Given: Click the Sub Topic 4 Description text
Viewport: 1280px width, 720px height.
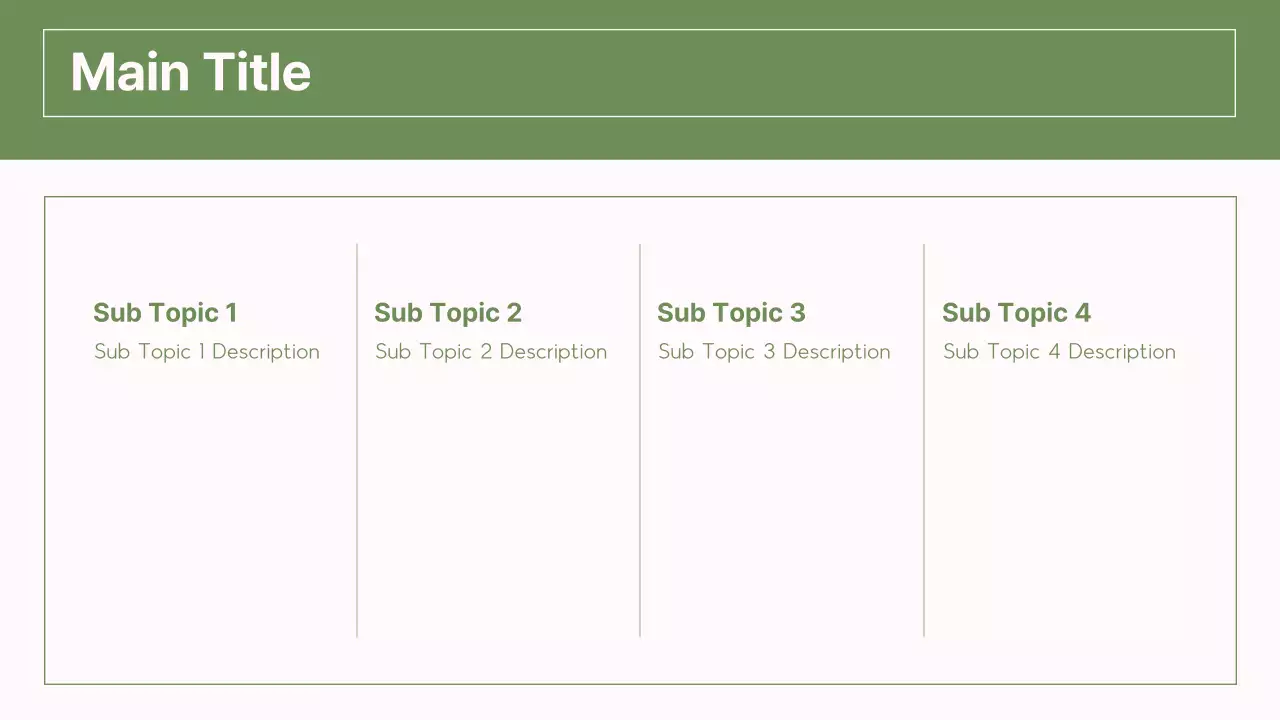Looking at the screenshot, I should [1059, 352].
